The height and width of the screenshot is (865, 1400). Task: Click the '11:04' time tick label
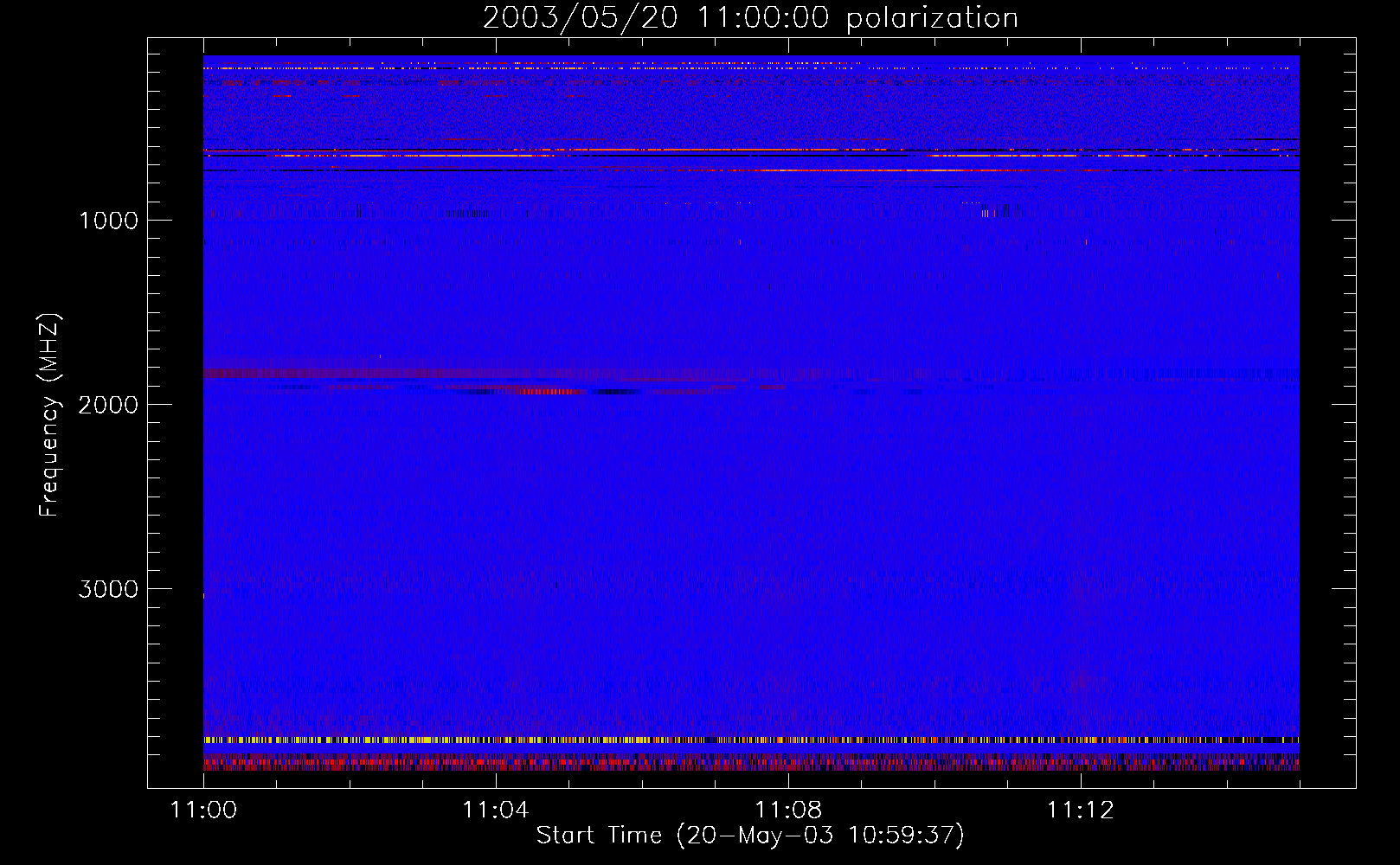point(496,811)
